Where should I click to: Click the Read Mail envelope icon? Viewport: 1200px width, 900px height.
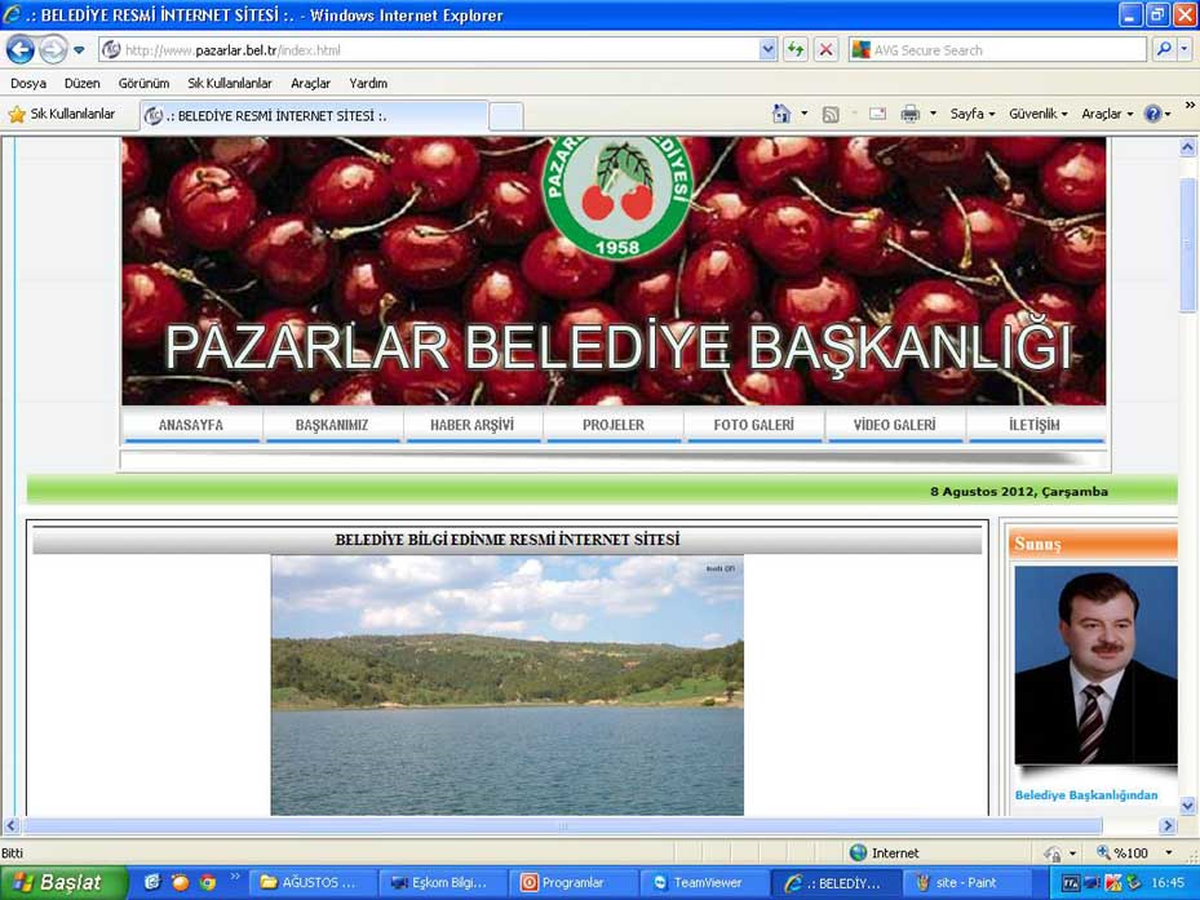click(x=878, y=114)
